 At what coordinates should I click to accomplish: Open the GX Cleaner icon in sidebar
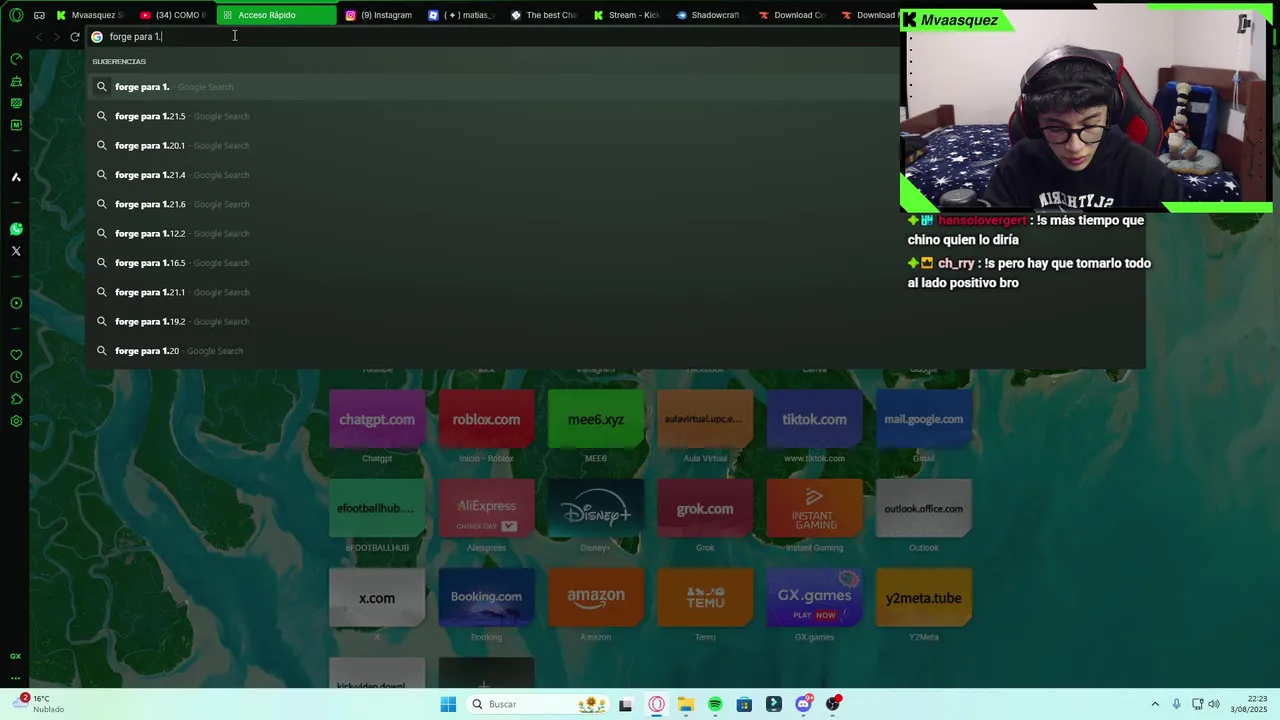[x=16, y=81]
